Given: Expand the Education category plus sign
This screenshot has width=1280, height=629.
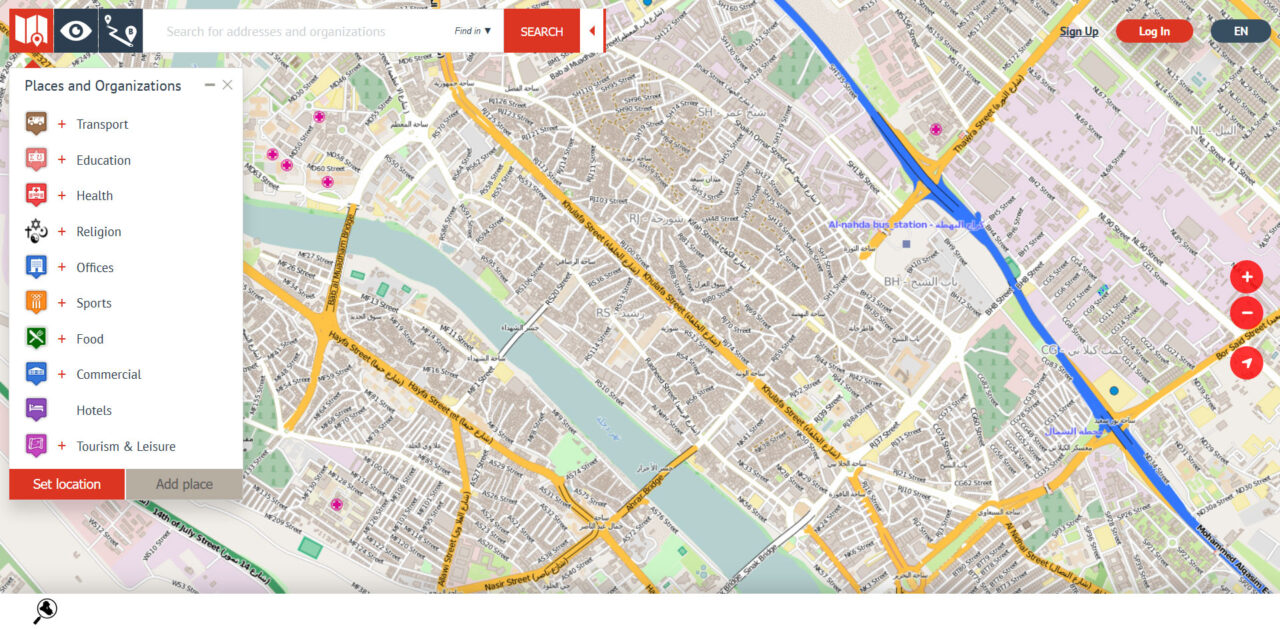Looking at the screenshot, I should (x=62, y=160).
